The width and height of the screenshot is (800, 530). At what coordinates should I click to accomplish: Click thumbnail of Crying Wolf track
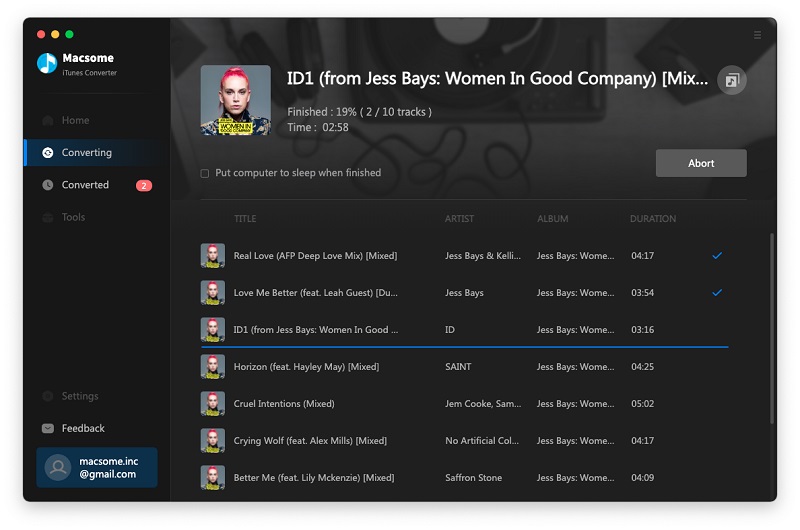click(x=213, y=441)
